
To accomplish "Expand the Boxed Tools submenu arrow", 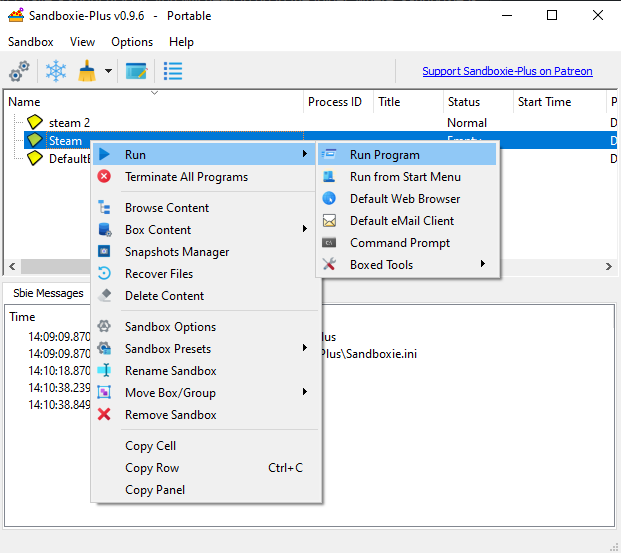I will click(x=482, y=263).
